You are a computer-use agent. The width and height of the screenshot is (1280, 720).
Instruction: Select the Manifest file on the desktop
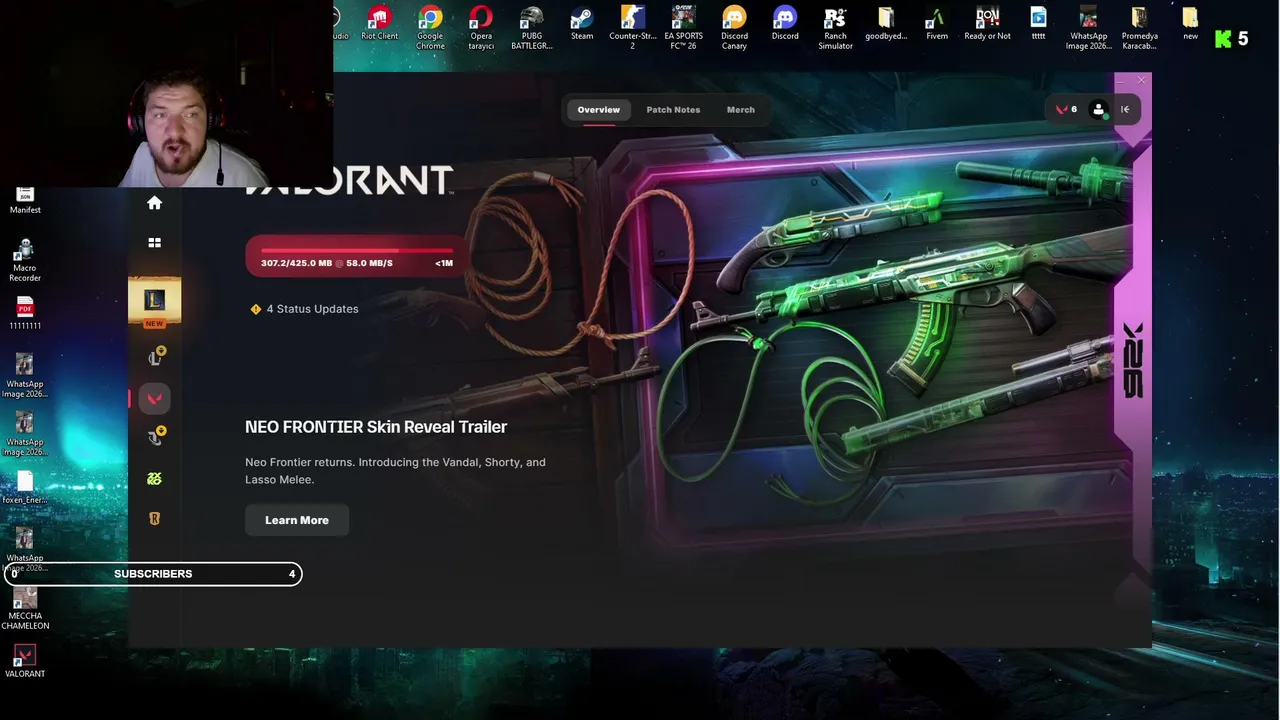pyautogui.click(x=25, y=201)
